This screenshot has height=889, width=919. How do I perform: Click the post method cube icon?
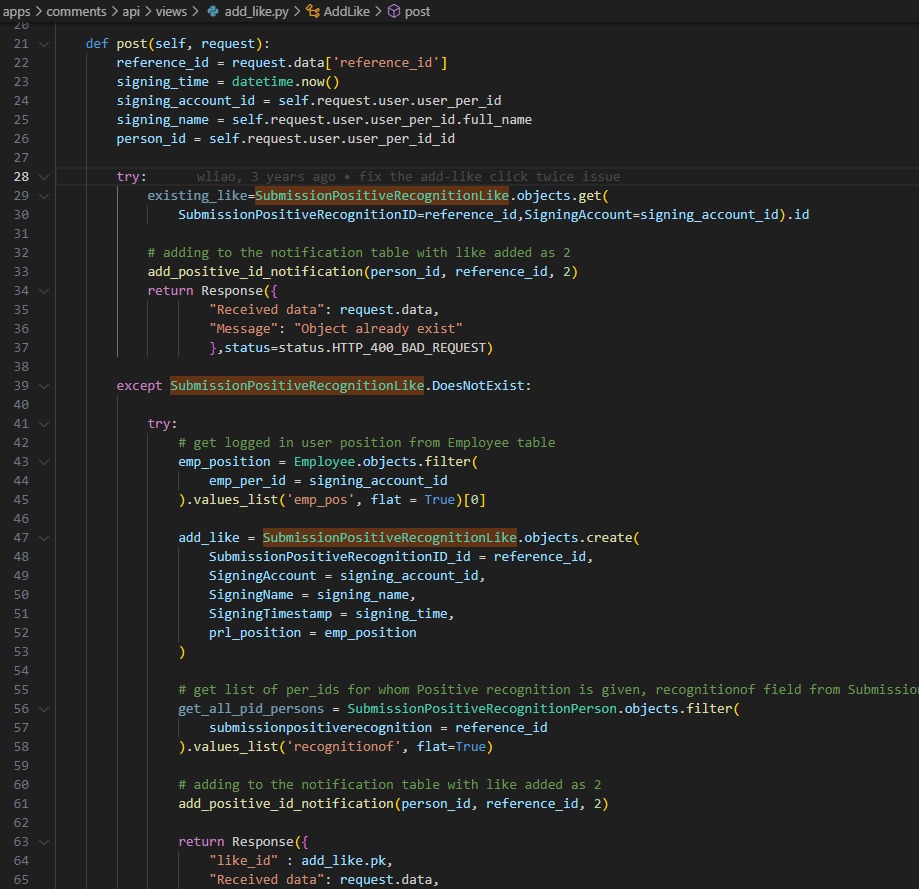pyautogui.click(x=394, y=11)
